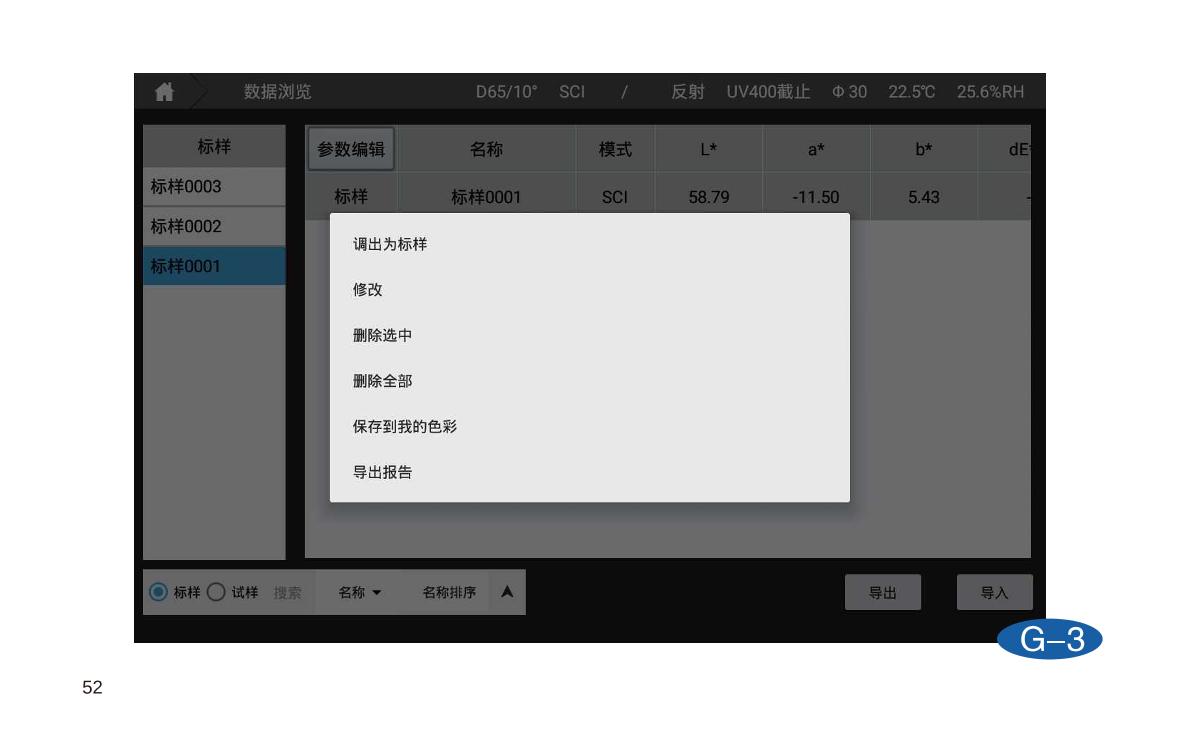Image resolution: width=1200 pixels, height=748 pixels.
Task: Go to the home screen icon
Action: (164, 92)
